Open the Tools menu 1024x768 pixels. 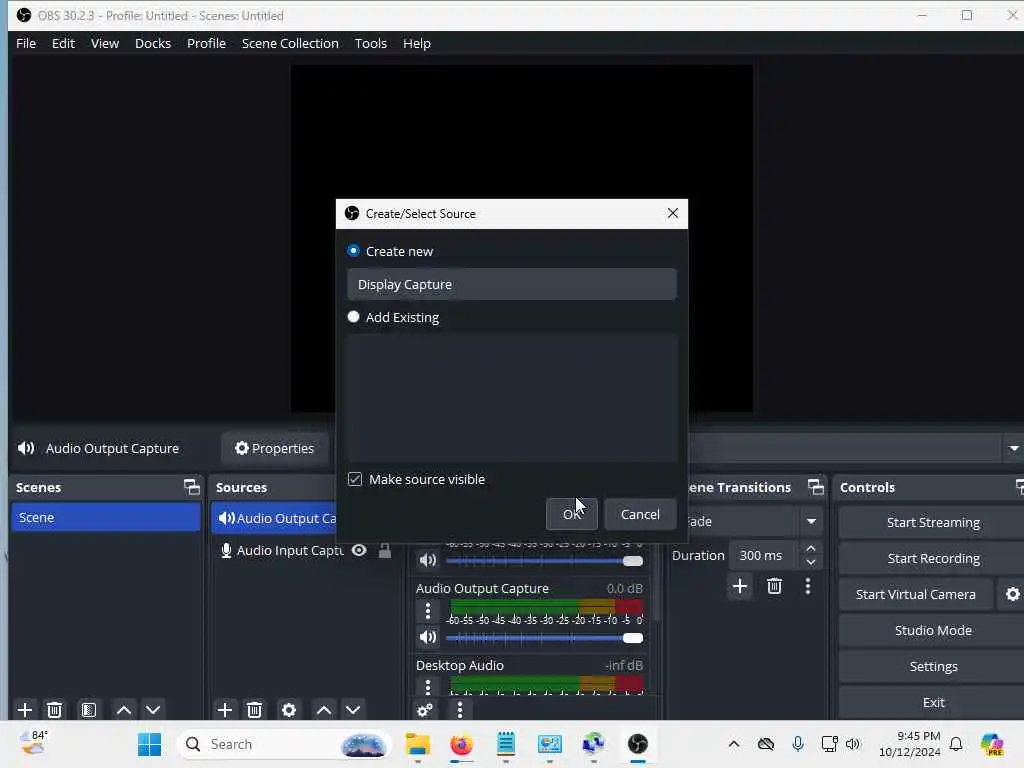[x=371, y=43]
